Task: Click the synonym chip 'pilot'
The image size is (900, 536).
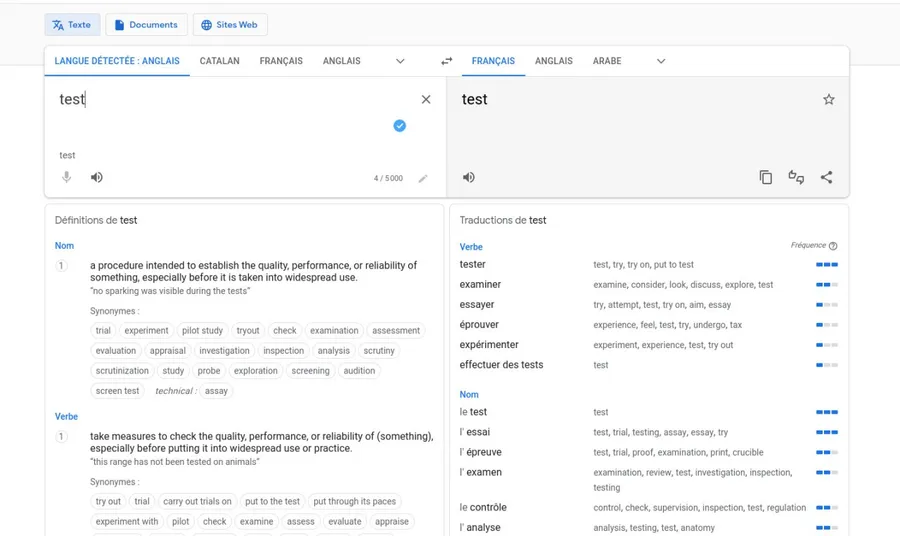Action: pyautogui.click(x=180, y=522)
